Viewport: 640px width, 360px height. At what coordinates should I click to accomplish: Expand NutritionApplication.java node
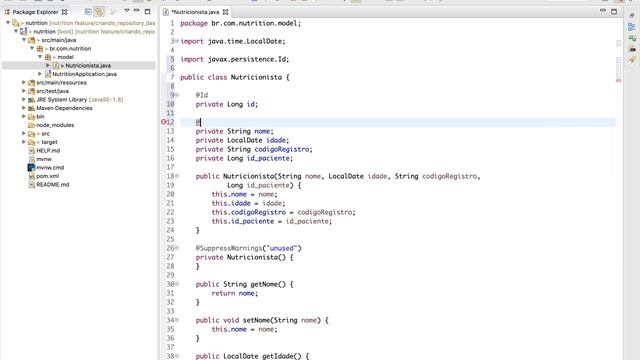tap(40, 74)
